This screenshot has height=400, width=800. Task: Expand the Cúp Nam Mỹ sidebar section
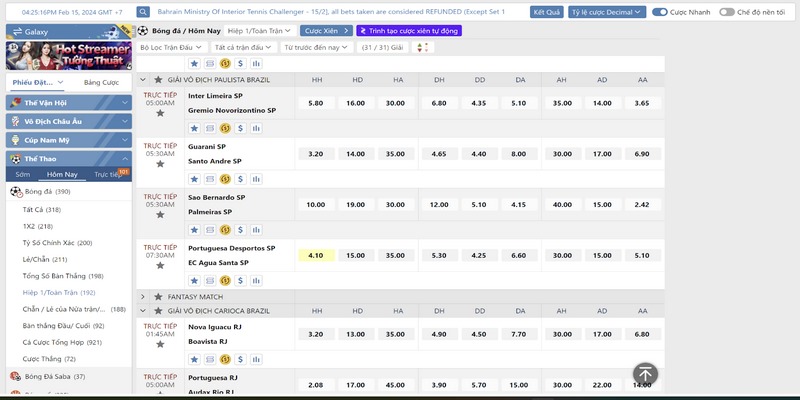pyautogui.click(x=69, y=140)
